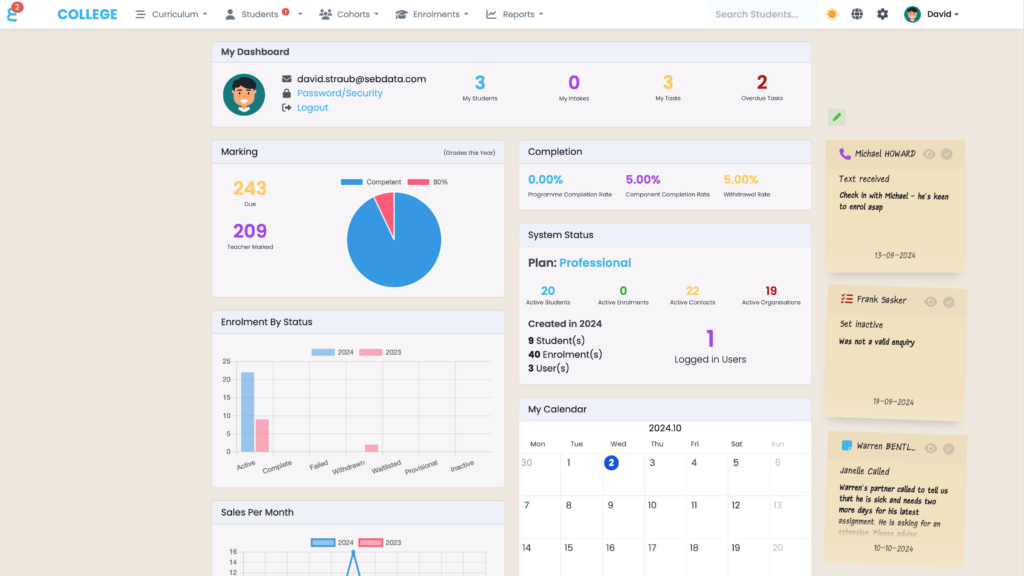
Task: Toggle eye visibility on Michael HOWARD note
Action: [x=929, y=154]
